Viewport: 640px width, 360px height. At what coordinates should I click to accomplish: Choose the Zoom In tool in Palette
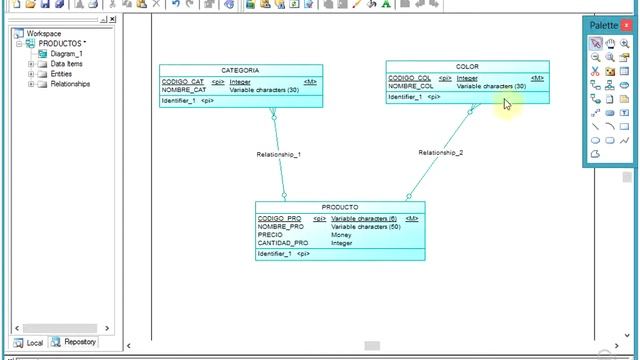pos(624,43)
